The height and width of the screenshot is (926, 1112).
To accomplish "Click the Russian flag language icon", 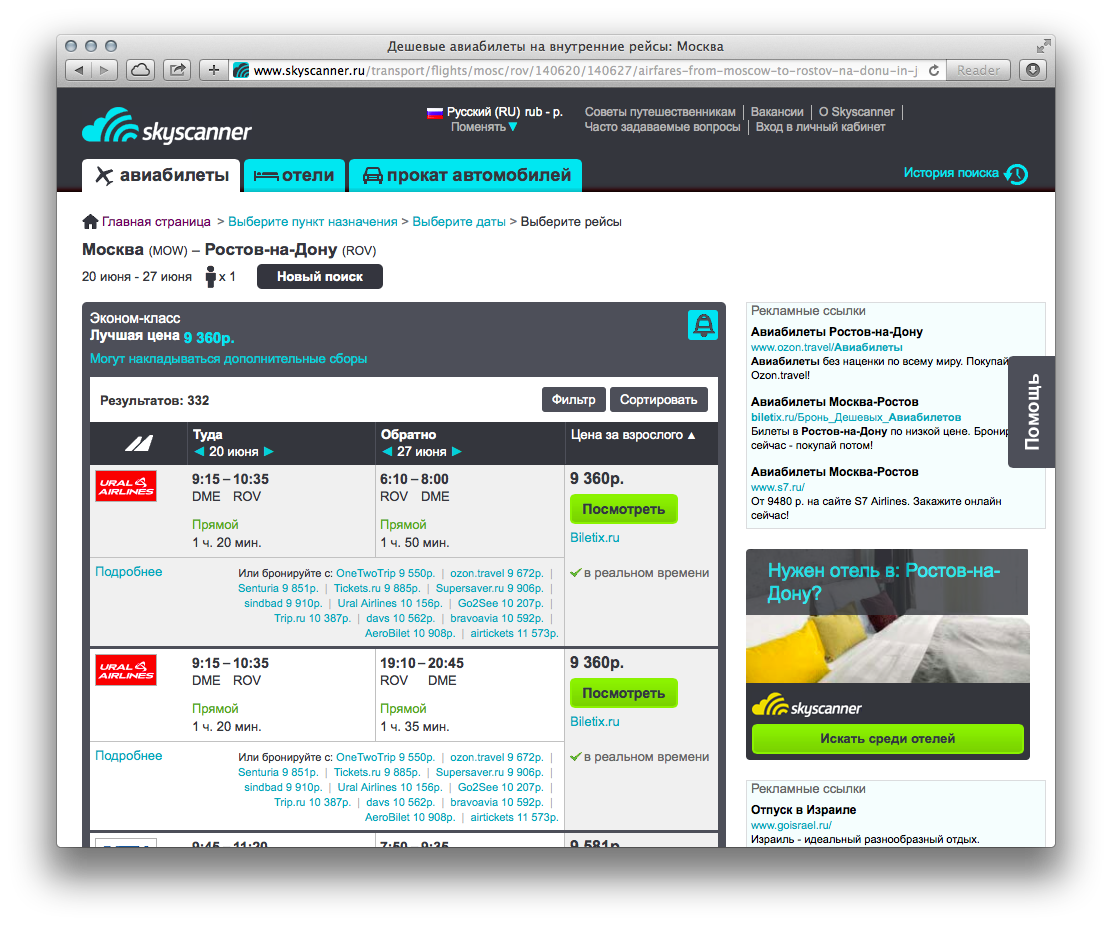I will click(x=435, y=113).
